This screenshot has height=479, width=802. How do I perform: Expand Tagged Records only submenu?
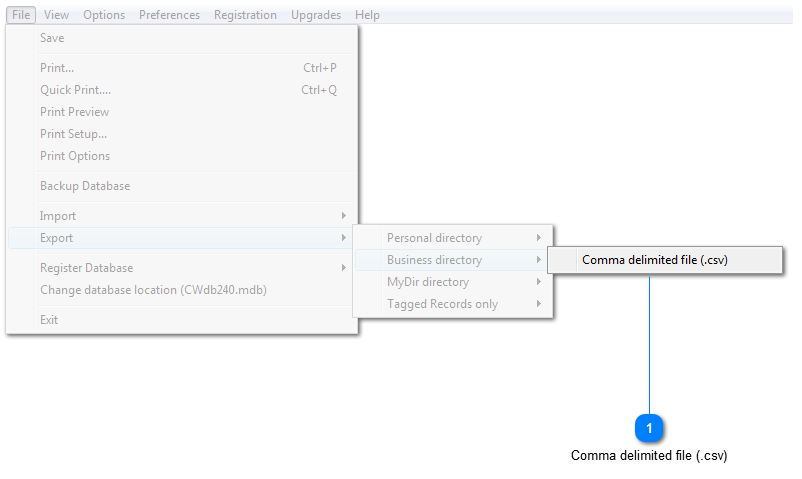click(x=442, y=304)
